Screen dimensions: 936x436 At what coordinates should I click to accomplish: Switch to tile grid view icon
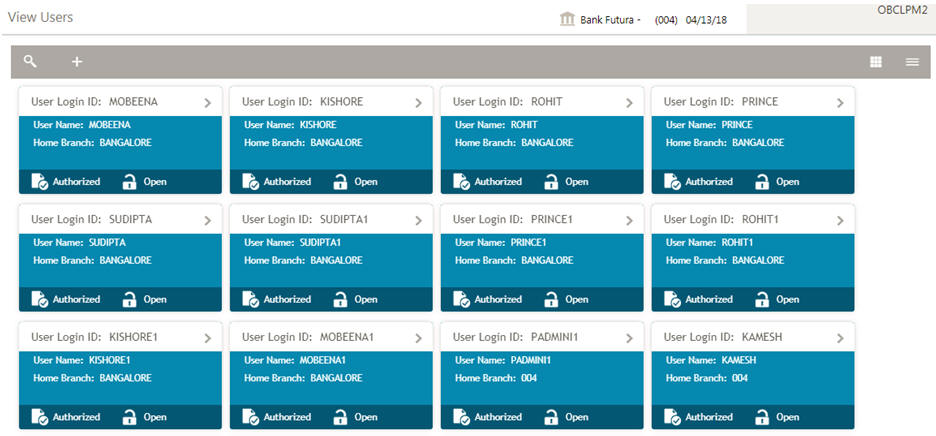coord(876,62)
